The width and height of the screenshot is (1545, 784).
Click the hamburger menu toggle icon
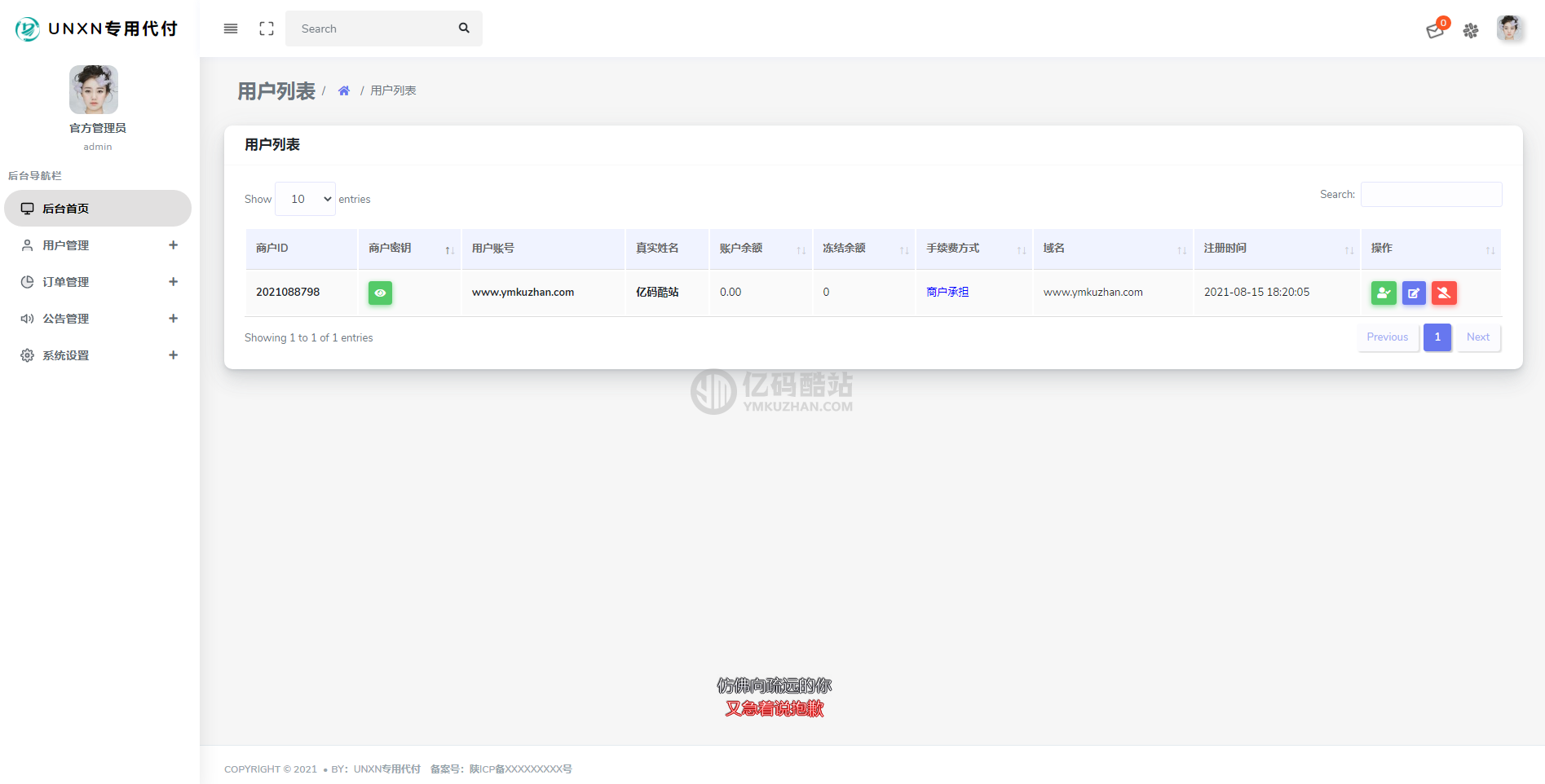pos(231,29)
